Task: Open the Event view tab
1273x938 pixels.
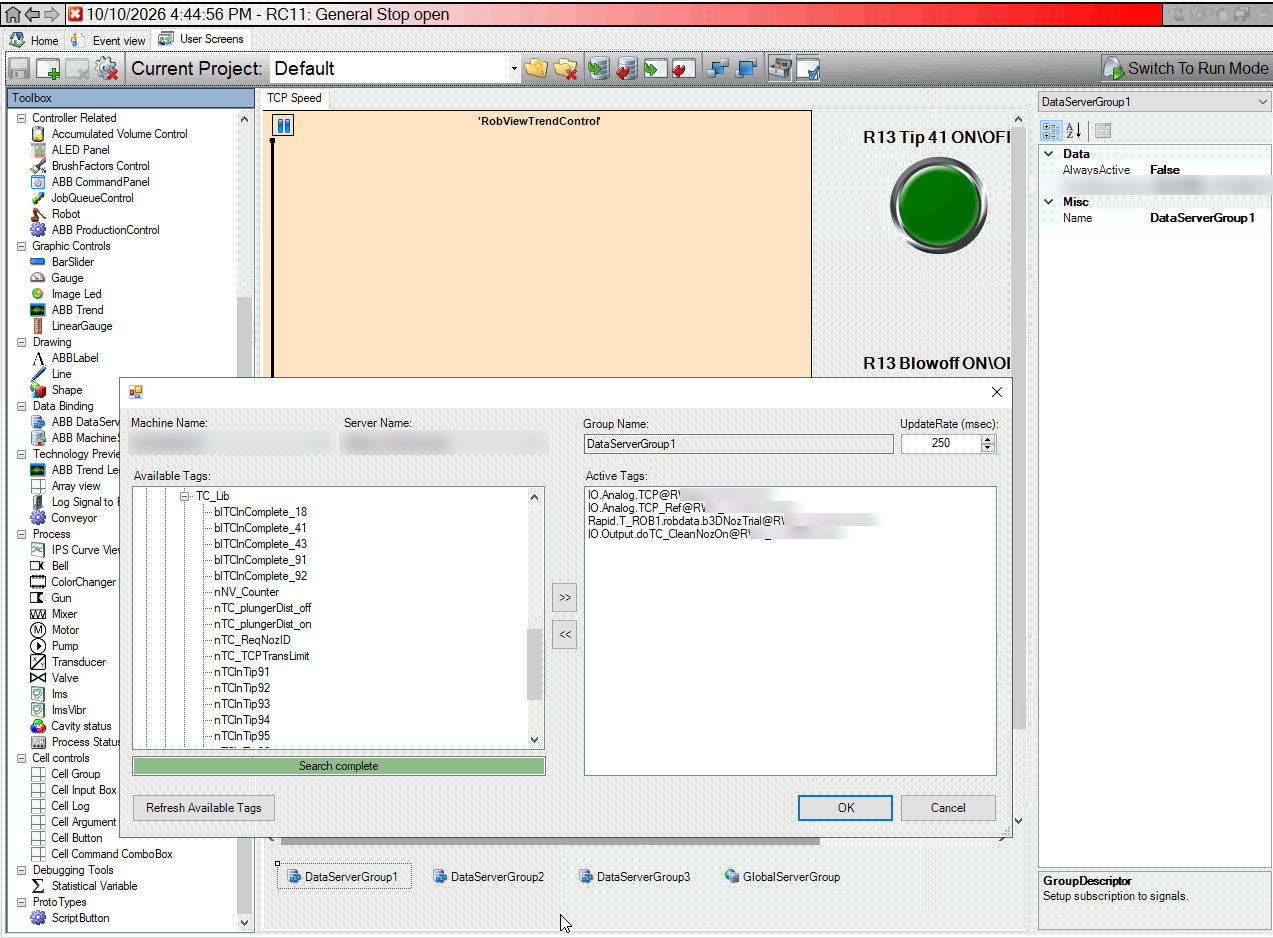Action: click(109, 40)
